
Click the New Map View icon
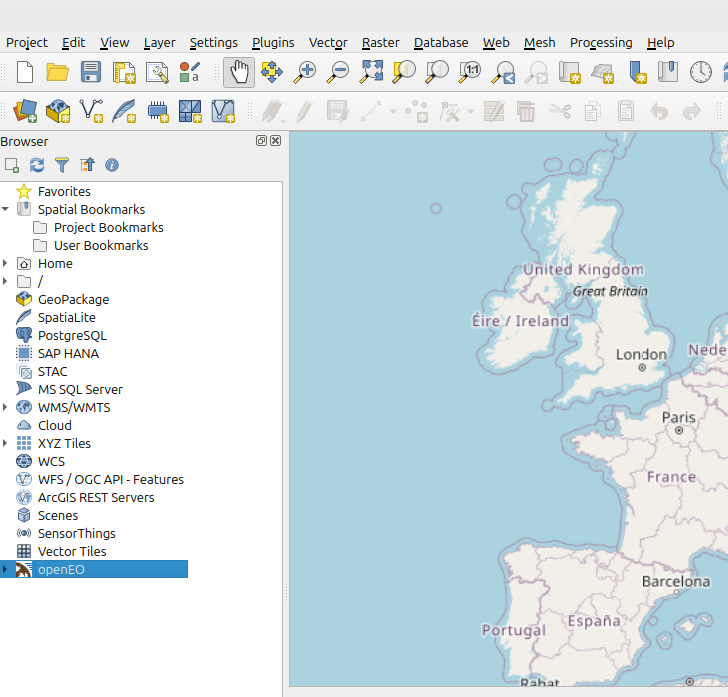click(x=570, y=72)
